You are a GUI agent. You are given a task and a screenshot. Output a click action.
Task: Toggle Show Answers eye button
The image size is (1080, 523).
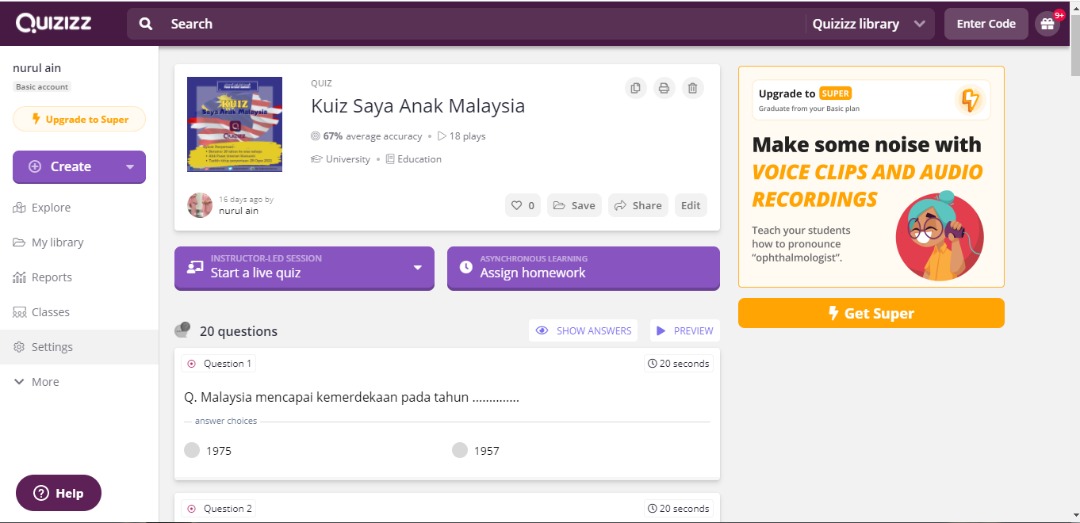583,331
